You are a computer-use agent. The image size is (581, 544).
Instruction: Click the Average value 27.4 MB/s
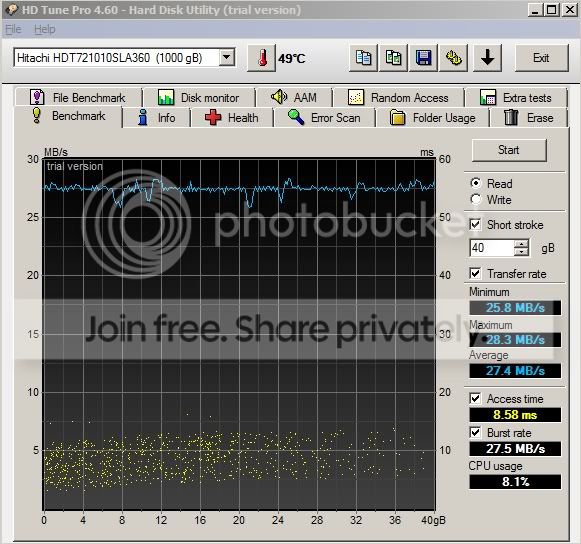point(515,371)
